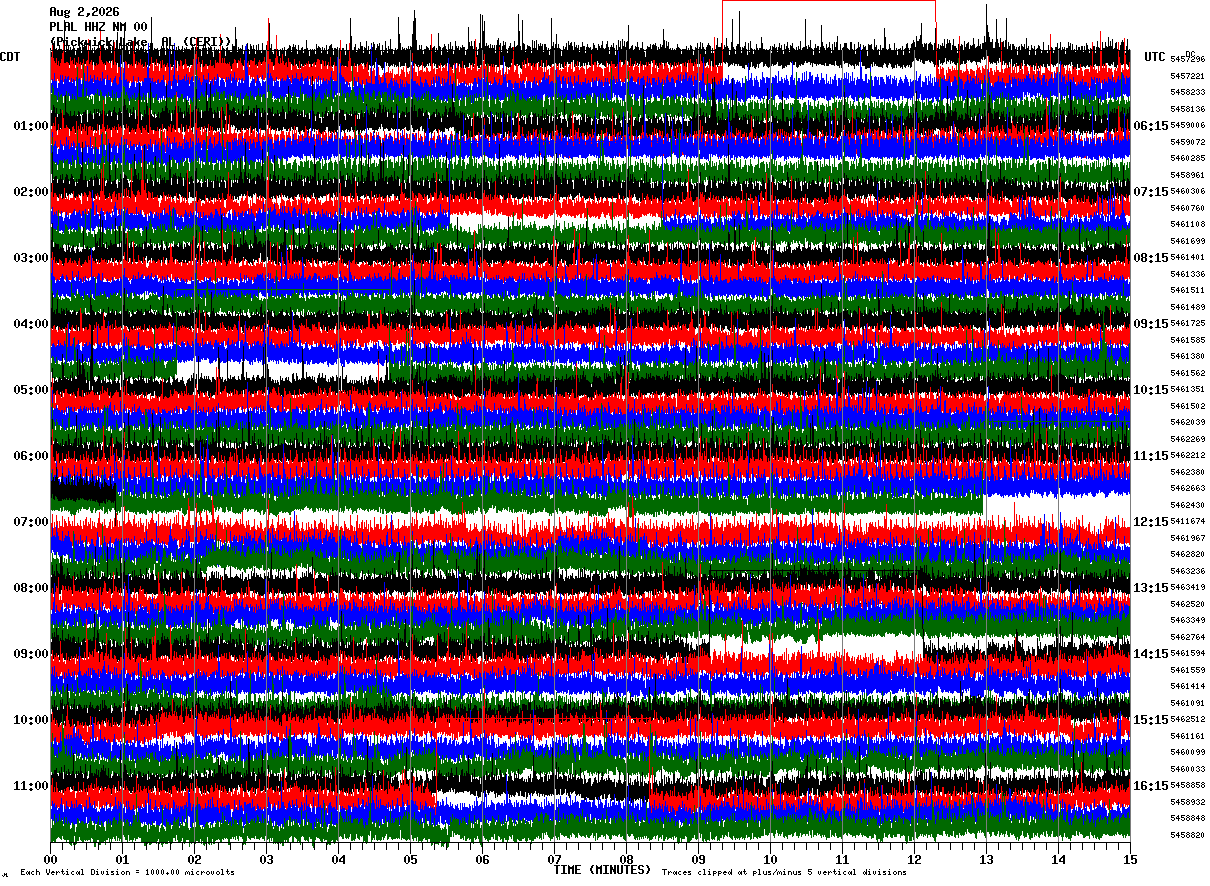Click the DC offset value "5459072"
This screenshot has width=1210, height=886.
pos(1187,142)
